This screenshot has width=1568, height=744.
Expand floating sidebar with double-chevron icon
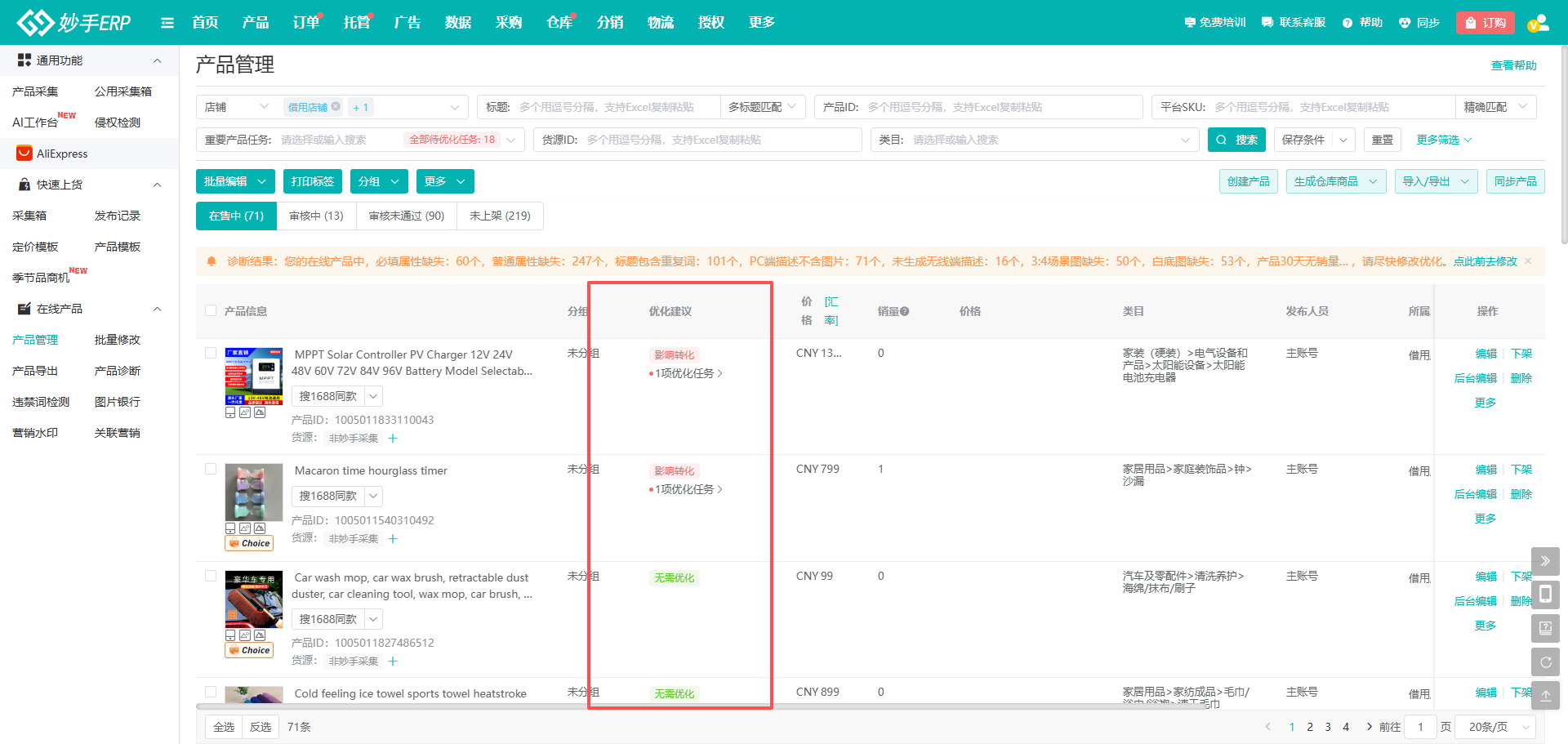click(1545, 561)
